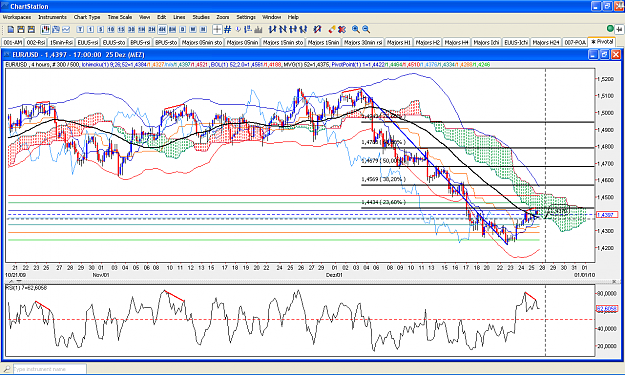Switch to the 15min-Rsi workspace tab

[x=61, y=42]
